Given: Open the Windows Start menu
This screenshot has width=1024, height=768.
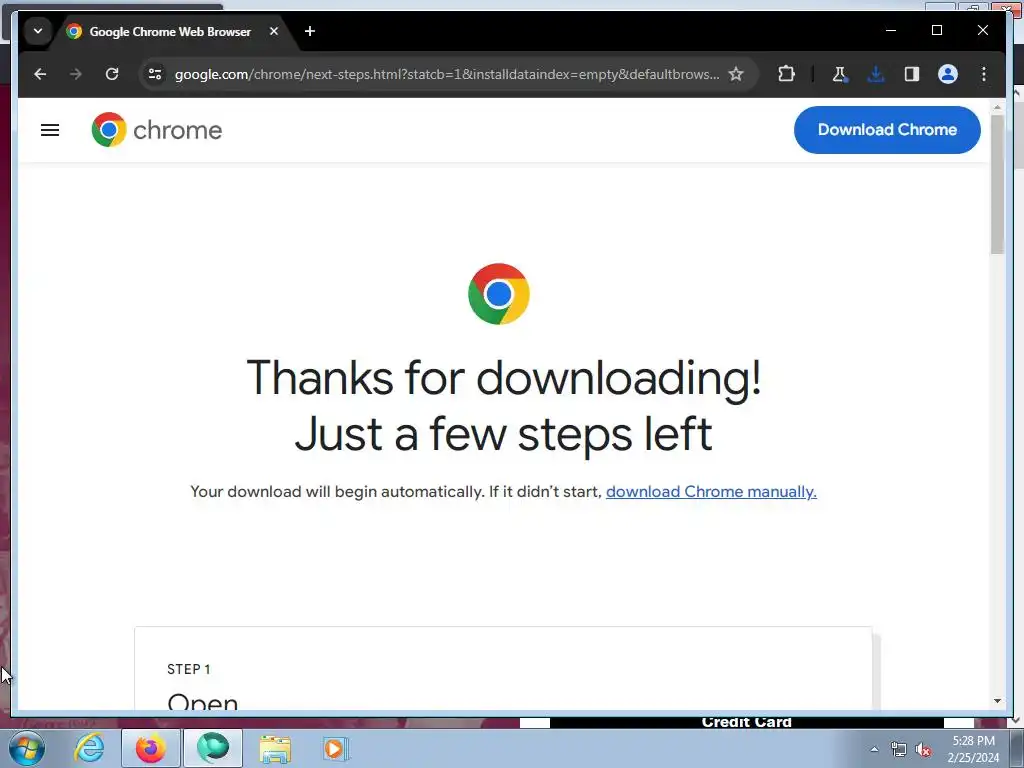Looking at the screenshot, I should pos(26,748).
